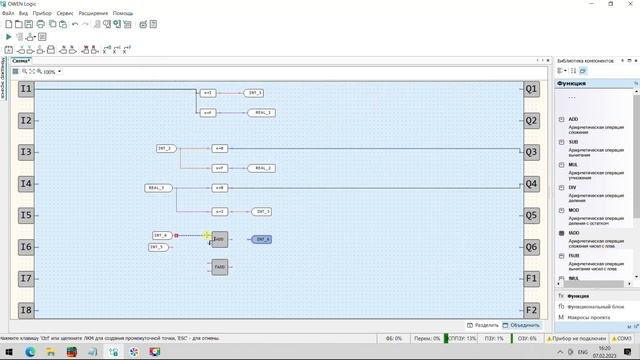Click the fit-to-screen icon in schema toolbar
This screenshot has height=360, width=640.
[32, 71]
